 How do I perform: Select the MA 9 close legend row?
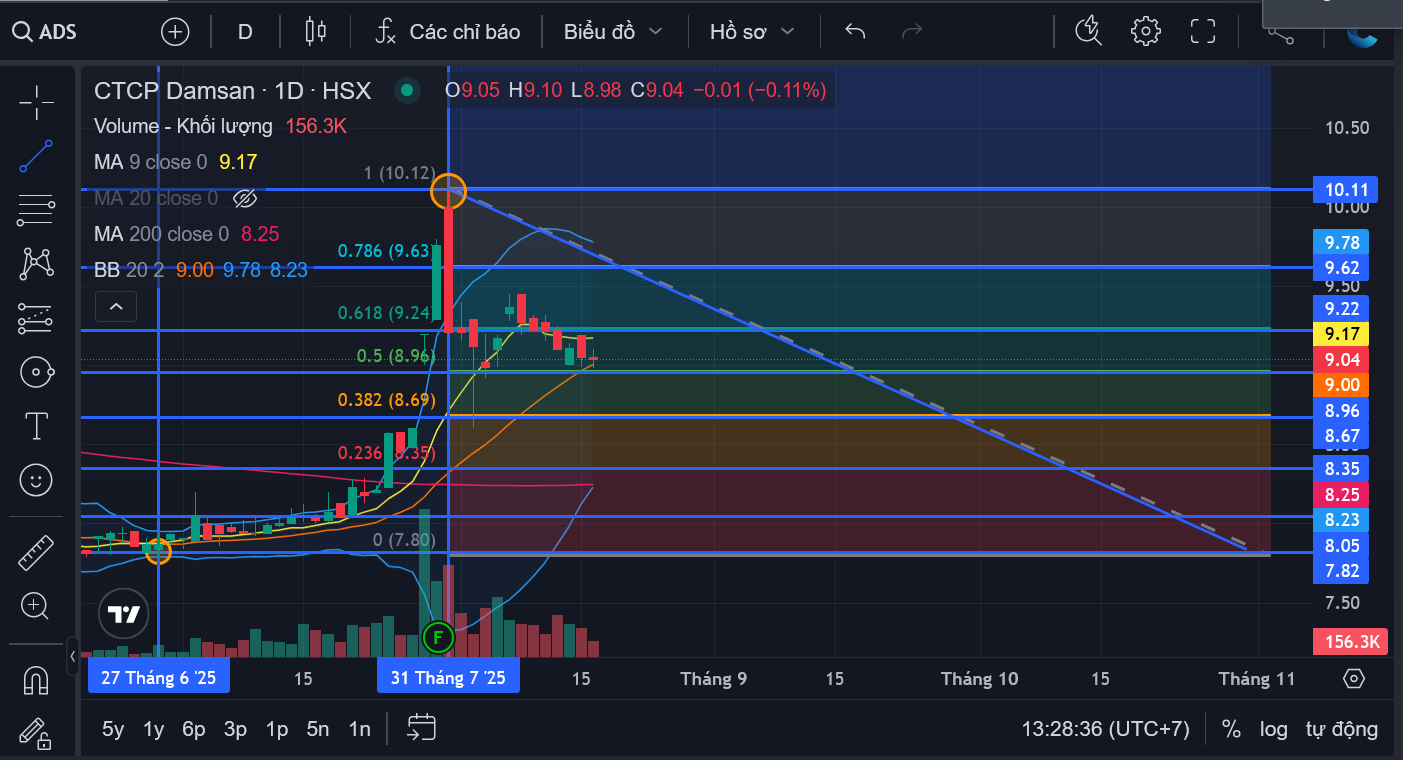coord(175,162)
